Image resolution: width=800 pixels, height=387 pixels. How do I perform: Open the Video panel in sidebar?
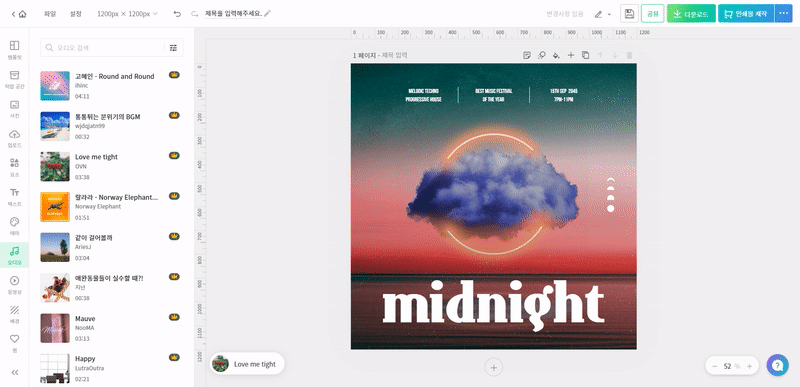14,284
